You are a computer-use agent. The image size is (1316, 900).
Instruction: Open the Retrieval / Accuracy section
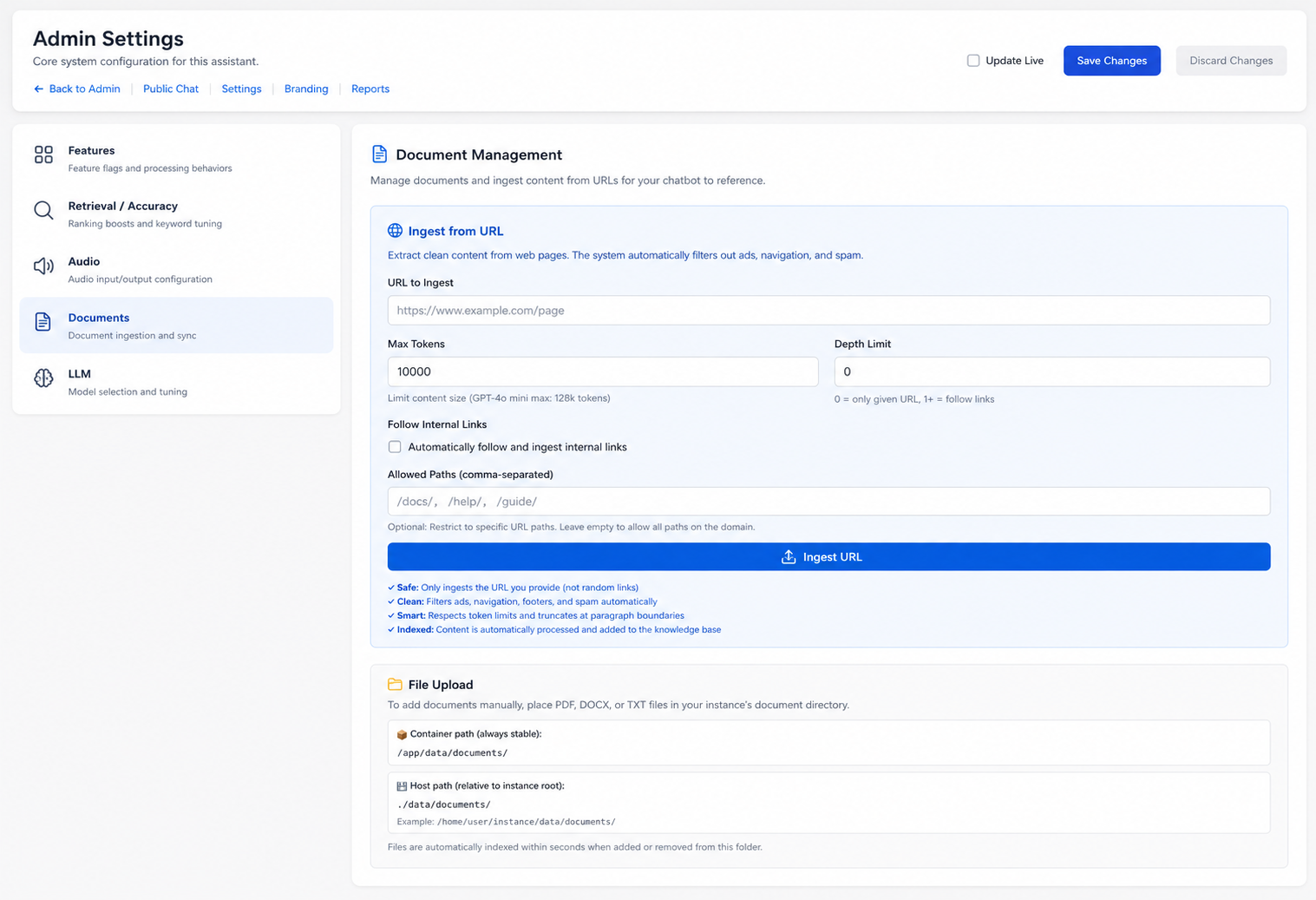(x=176, y=214)
